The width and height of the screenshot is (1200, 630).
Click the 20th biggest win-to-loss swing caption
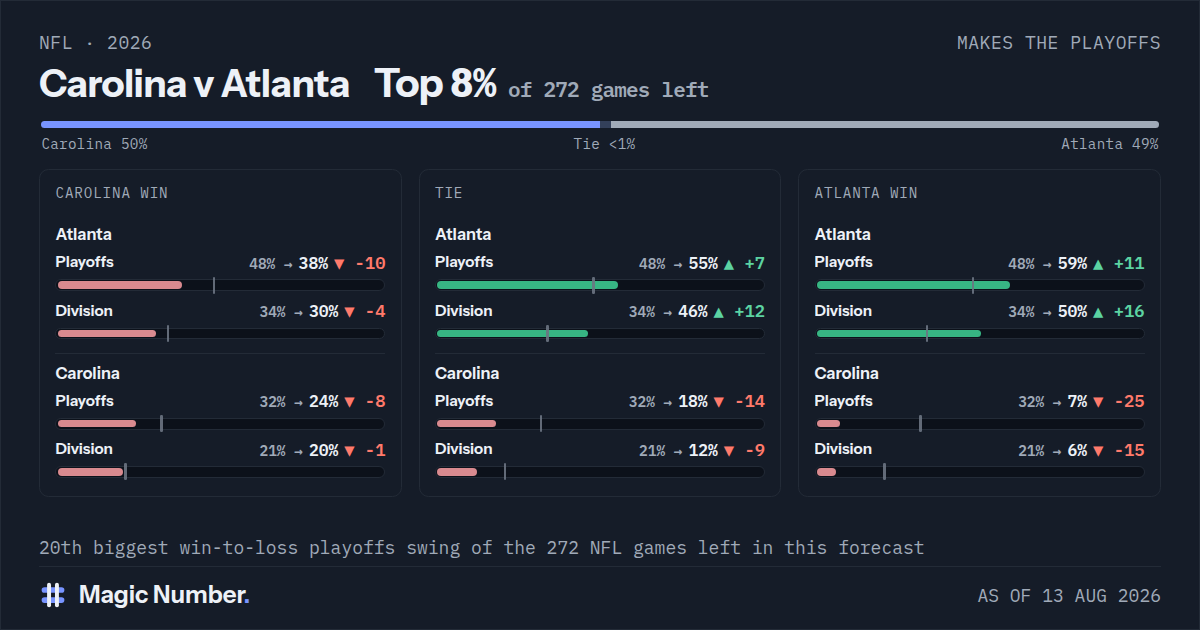[482, 548]
